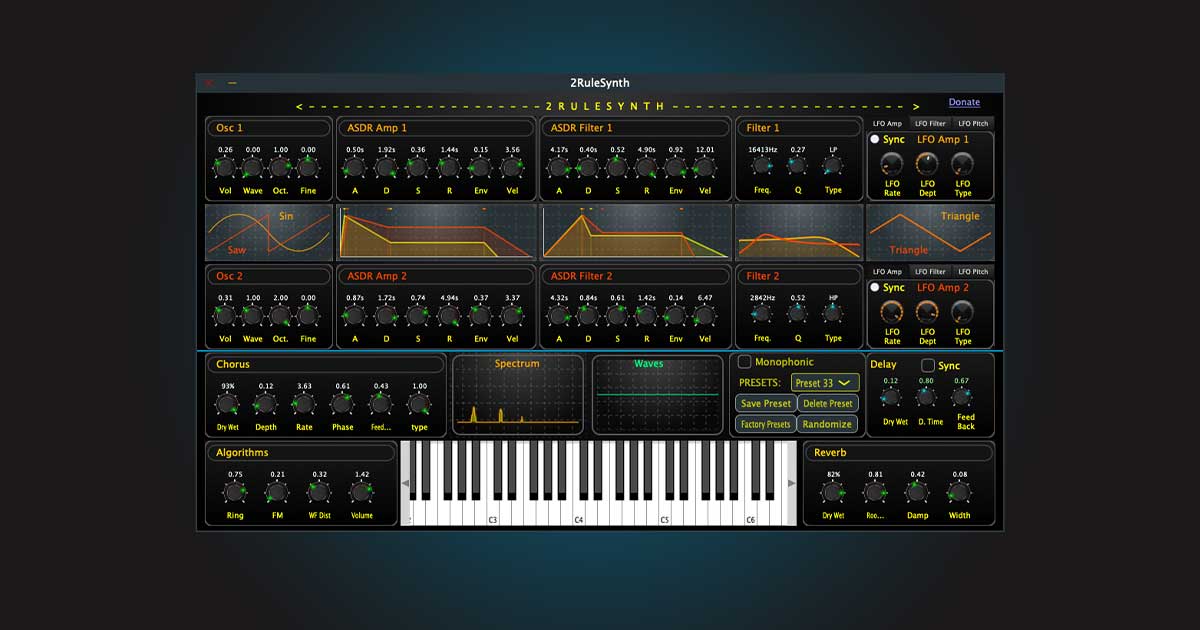
Task: Select lower LFO Pitch tab
Action: 973,272
